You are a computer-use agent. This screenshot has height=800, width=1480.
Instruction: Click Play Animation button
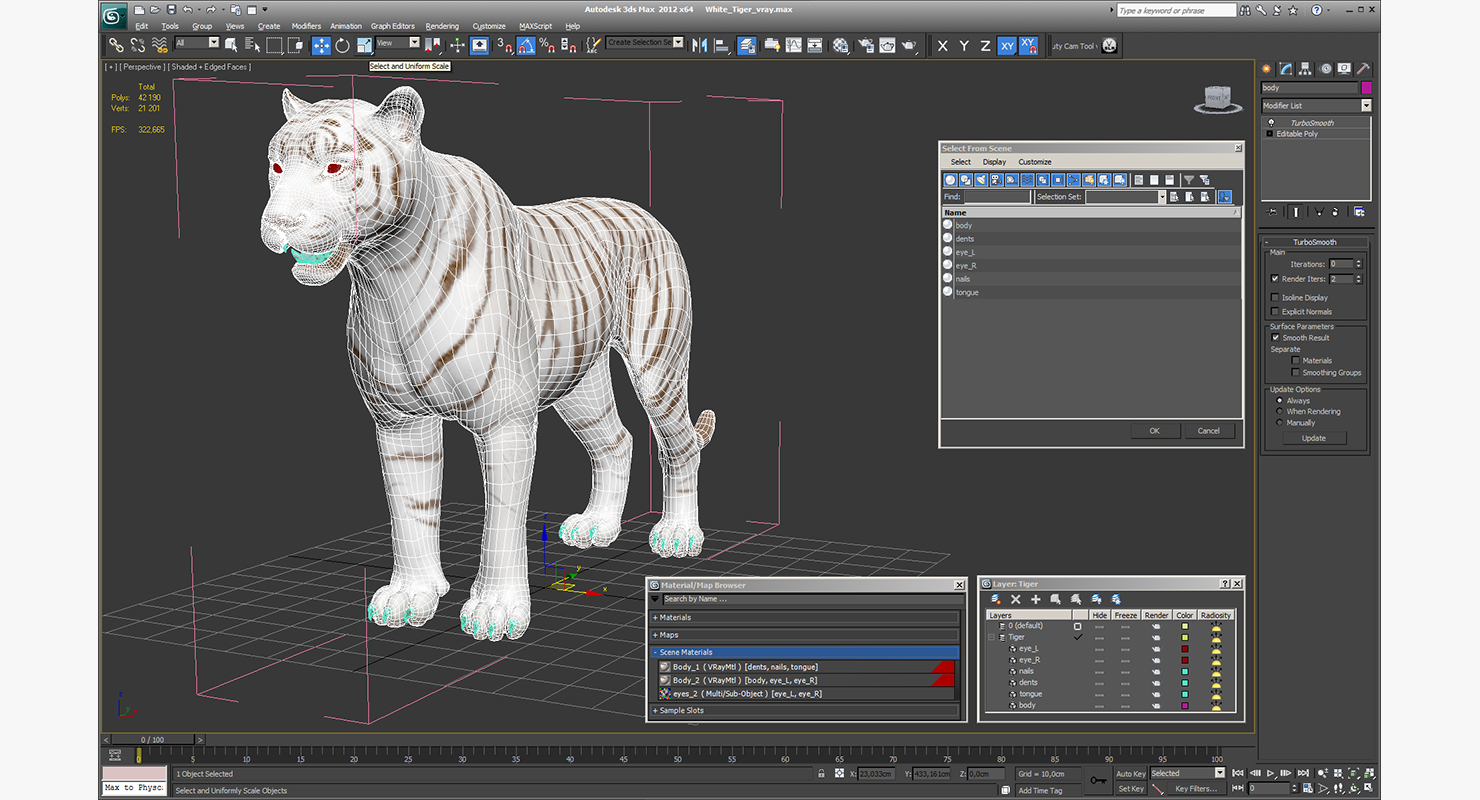1270,773
